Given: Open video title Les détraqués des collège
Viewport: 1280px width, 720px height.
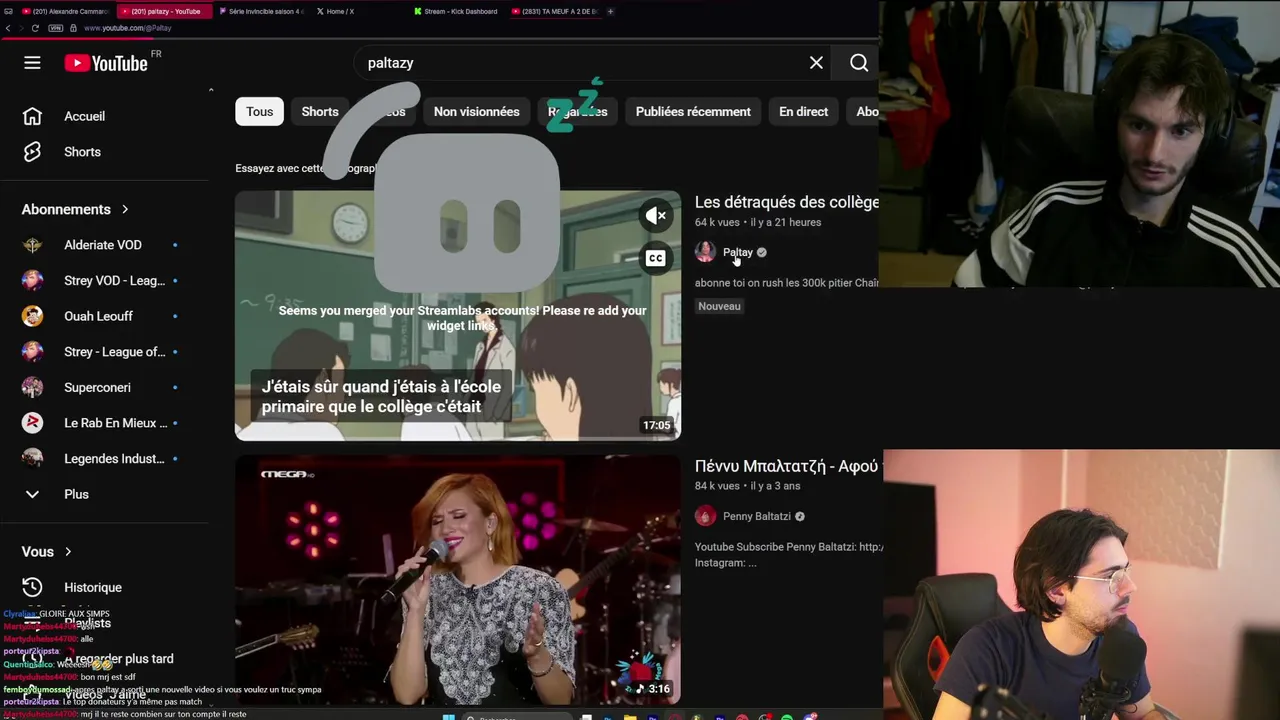Looking at the screenshot, I should [787, 202].
